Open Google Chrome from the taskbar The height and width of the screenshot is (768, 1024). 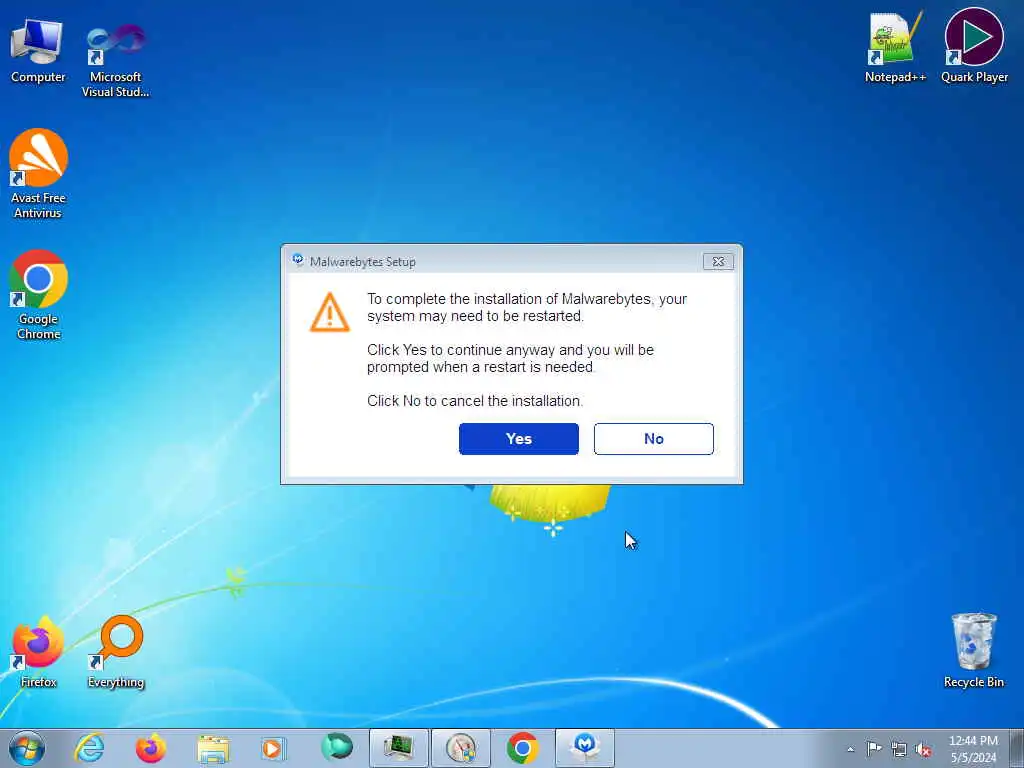click(522, 748)
